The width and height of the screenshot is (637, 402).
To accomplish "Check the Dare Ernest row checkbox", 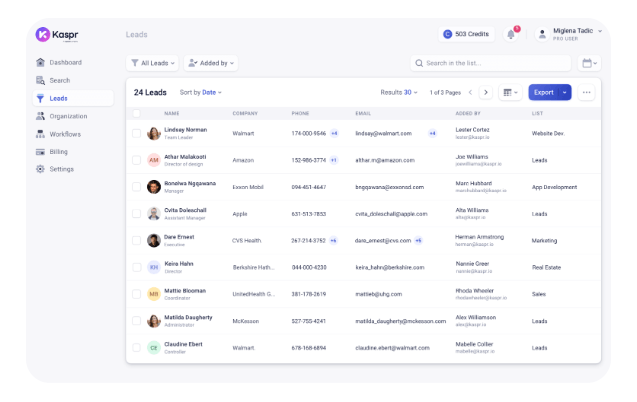I will [x=136, y=240].
